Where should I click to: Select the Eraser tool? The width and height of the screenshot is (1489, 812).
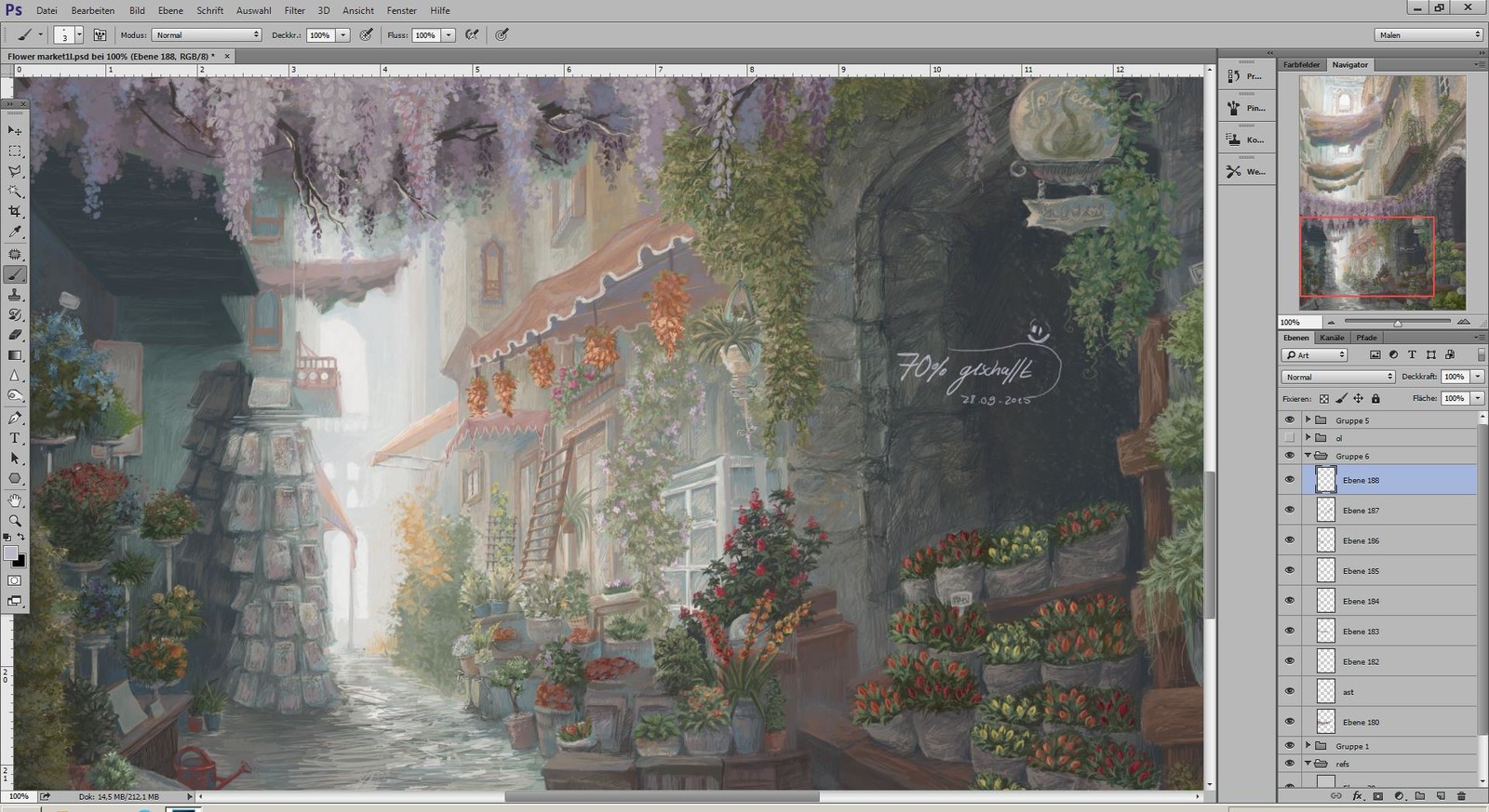[x=15, y=335]
